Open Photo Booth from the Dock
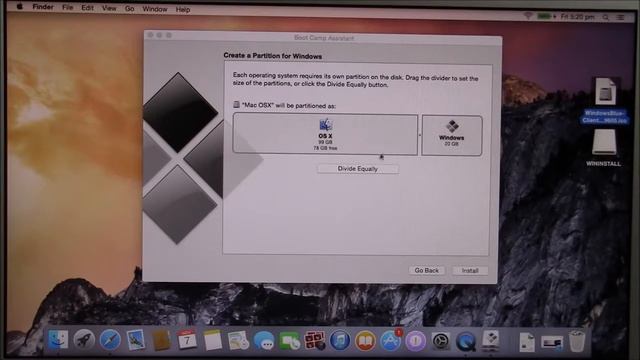 (x=315, y=340)
